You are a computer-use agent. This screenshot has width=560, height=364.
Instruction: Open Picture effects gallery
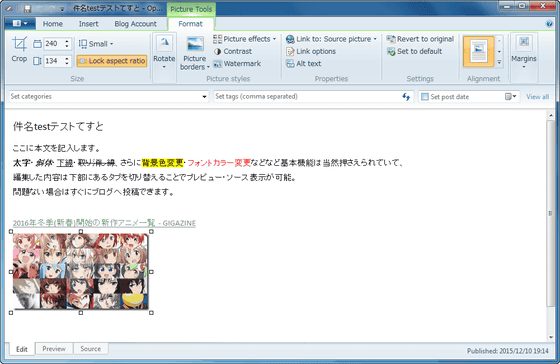pyautogui.click(x=245, y=39)
